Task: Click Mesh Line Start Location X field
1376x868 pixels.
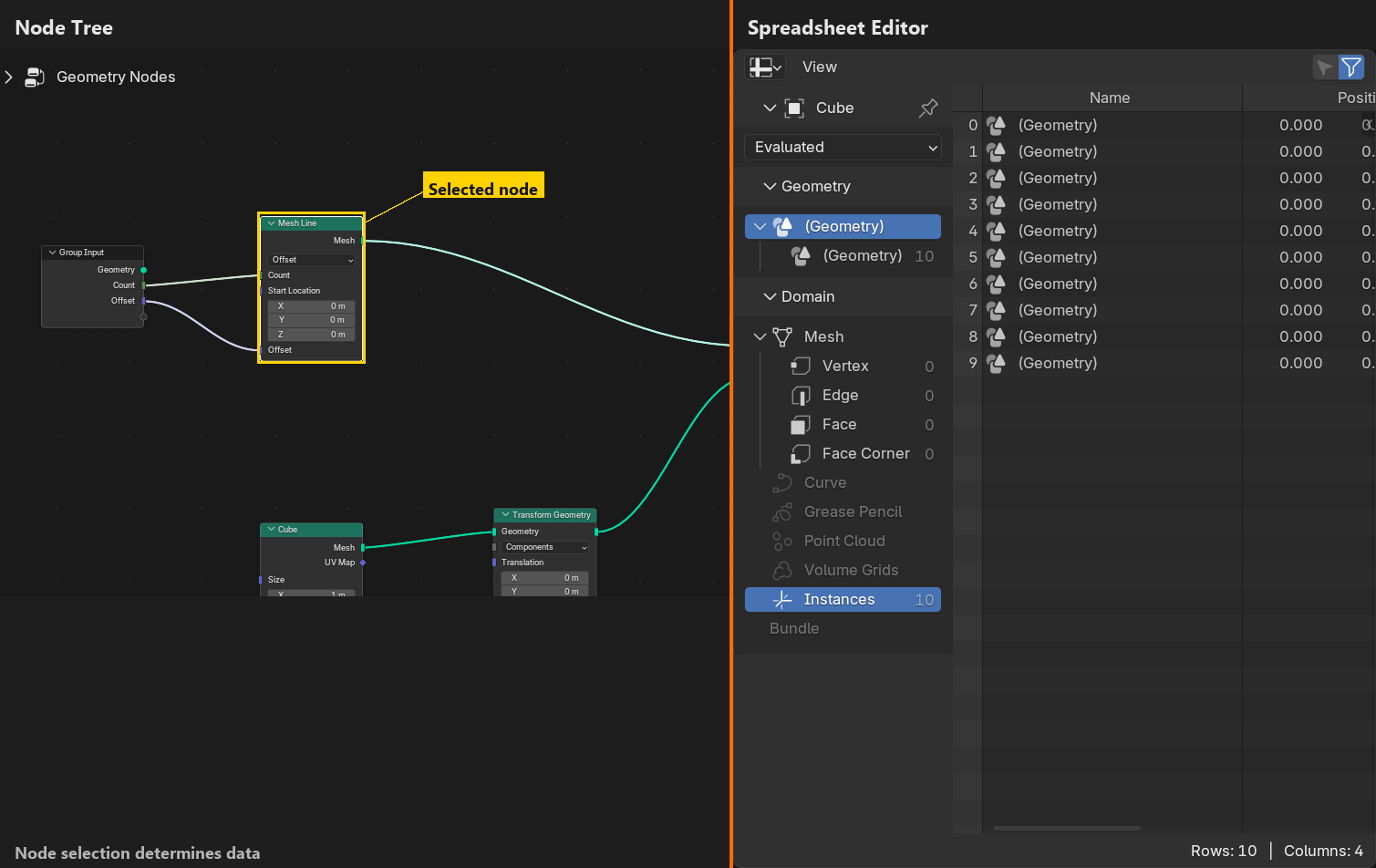Action: tap(312, 306)
